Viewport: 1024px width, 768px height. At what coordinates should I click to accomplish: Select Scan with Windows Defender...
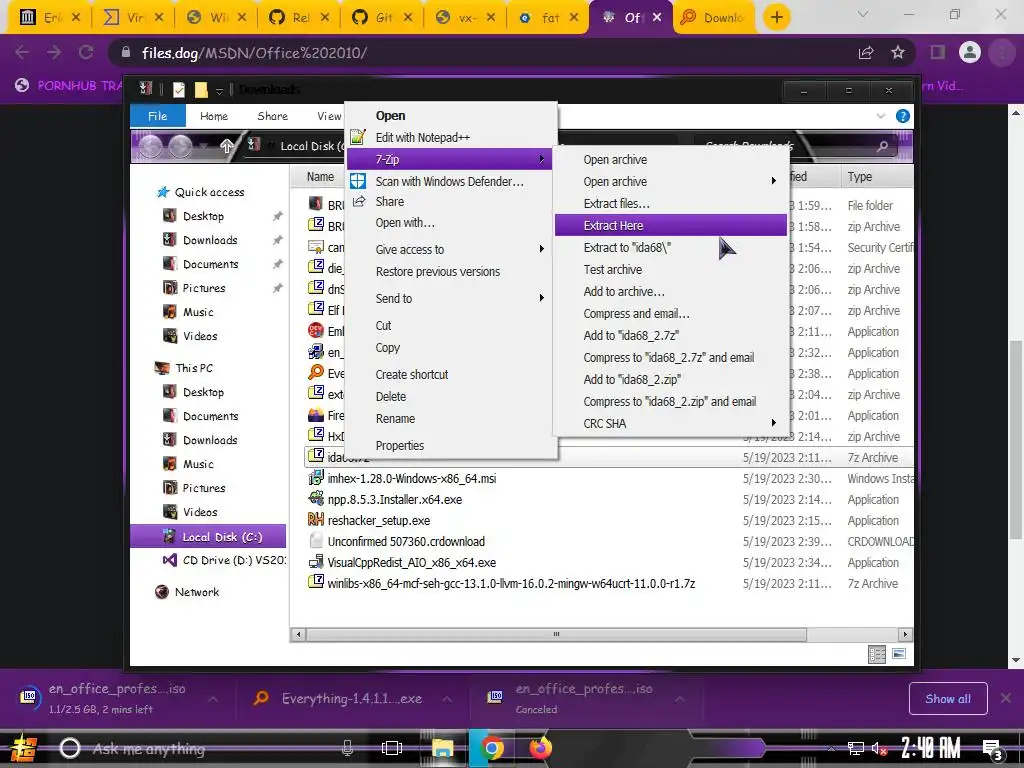coord(449,182)
